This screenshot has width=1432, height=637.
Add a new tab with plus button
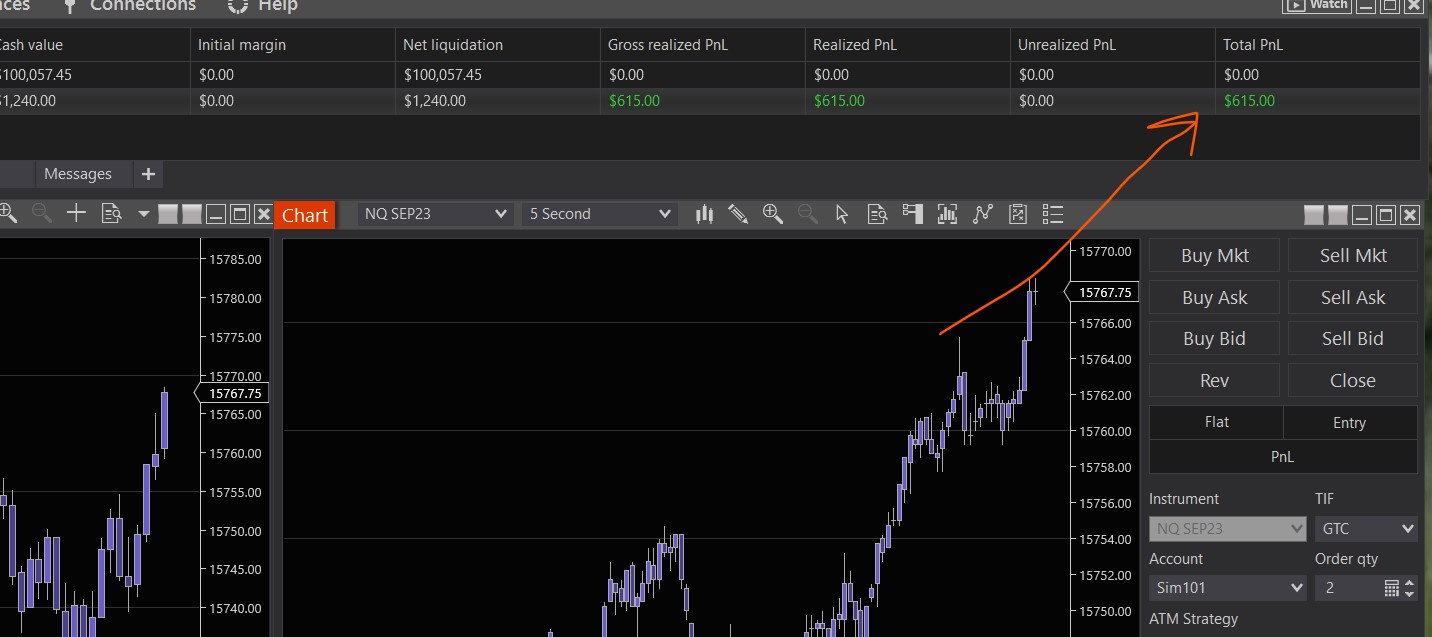click(148, 174)
